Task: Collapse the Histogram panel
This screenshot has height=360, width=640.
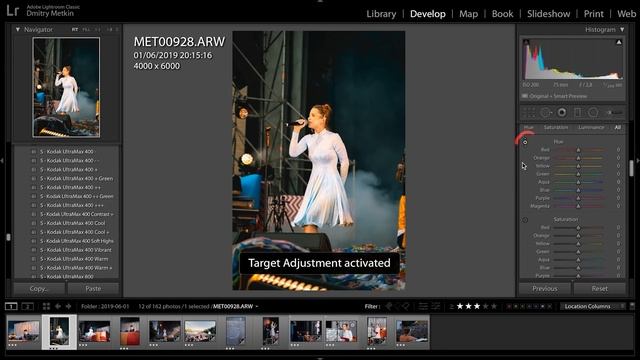Action: click(x=622, y=29)
